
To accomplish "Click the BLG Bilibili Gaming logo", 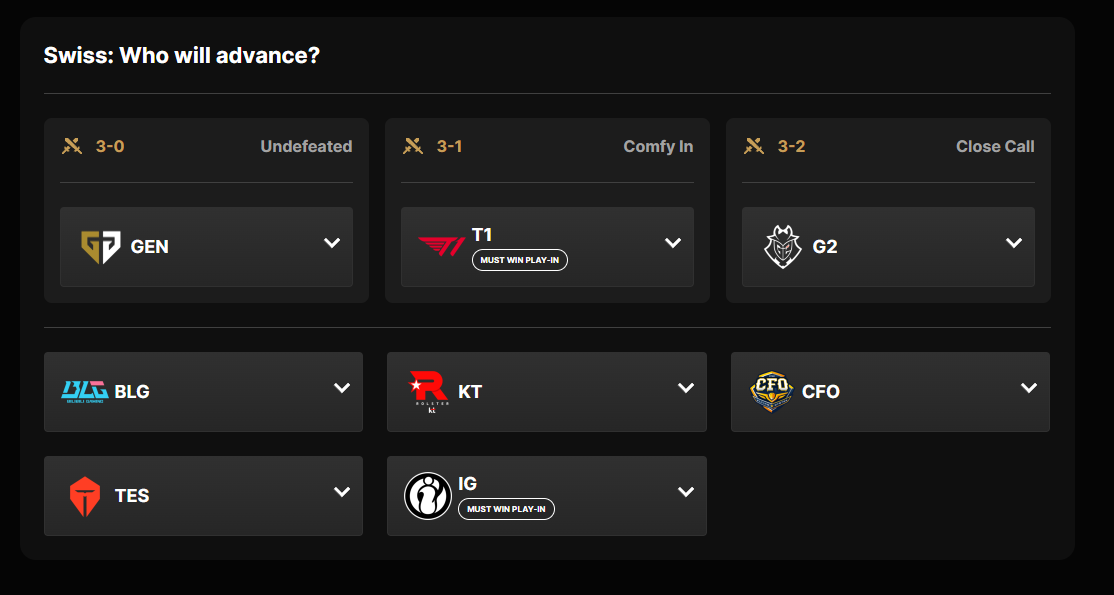I will (x=85, y=392).
